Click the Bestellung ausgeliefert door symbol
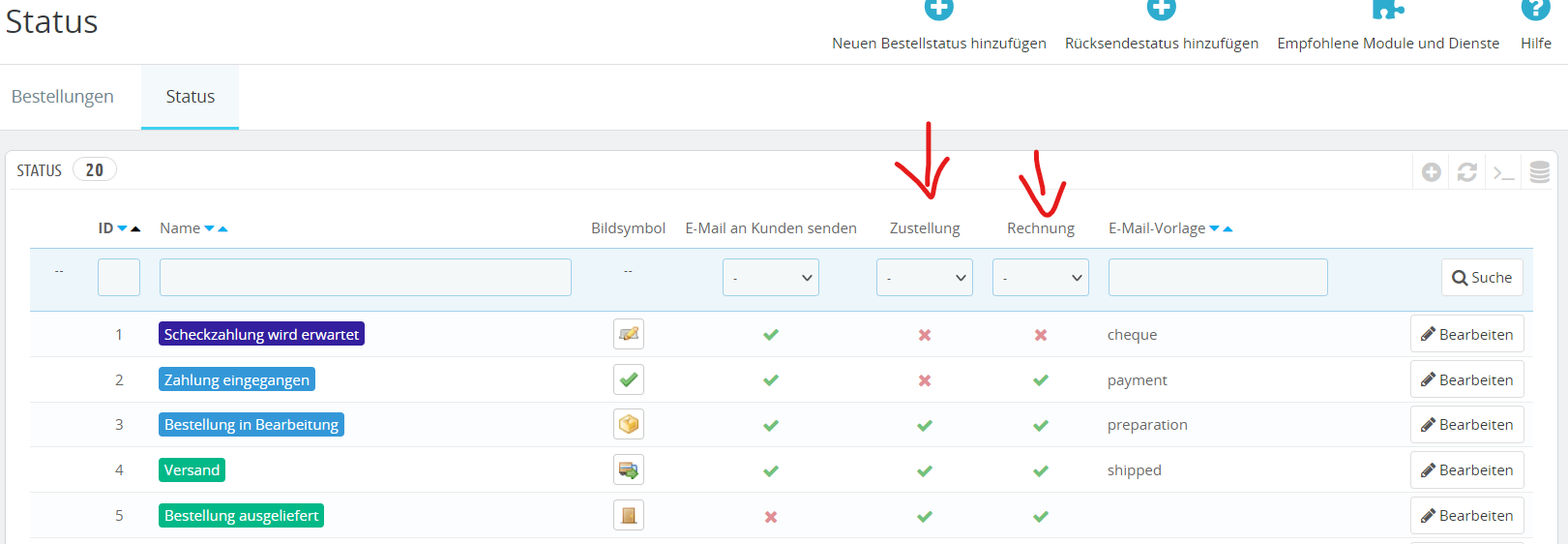 (629, 515)
